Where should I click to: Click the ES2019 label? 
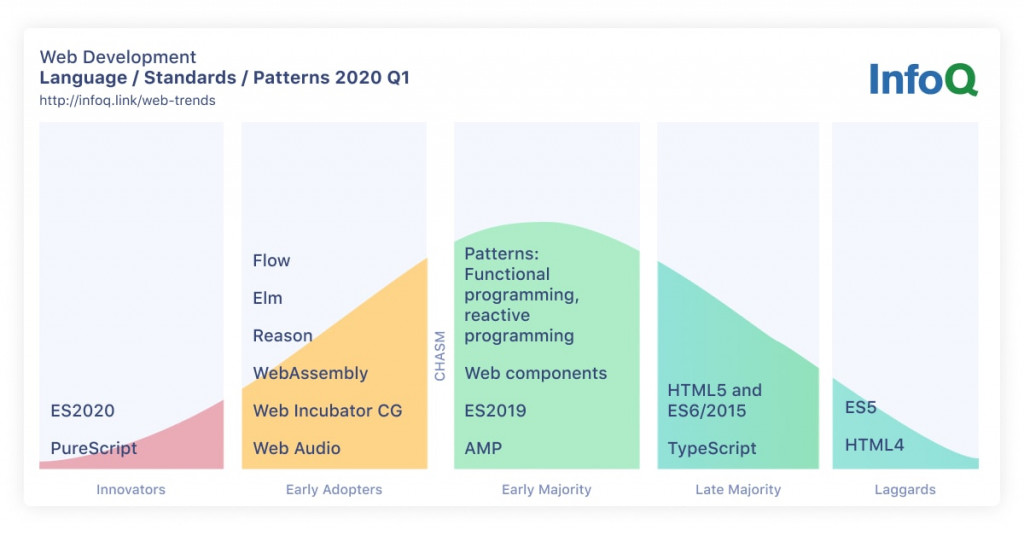click(x=496, y=411)
